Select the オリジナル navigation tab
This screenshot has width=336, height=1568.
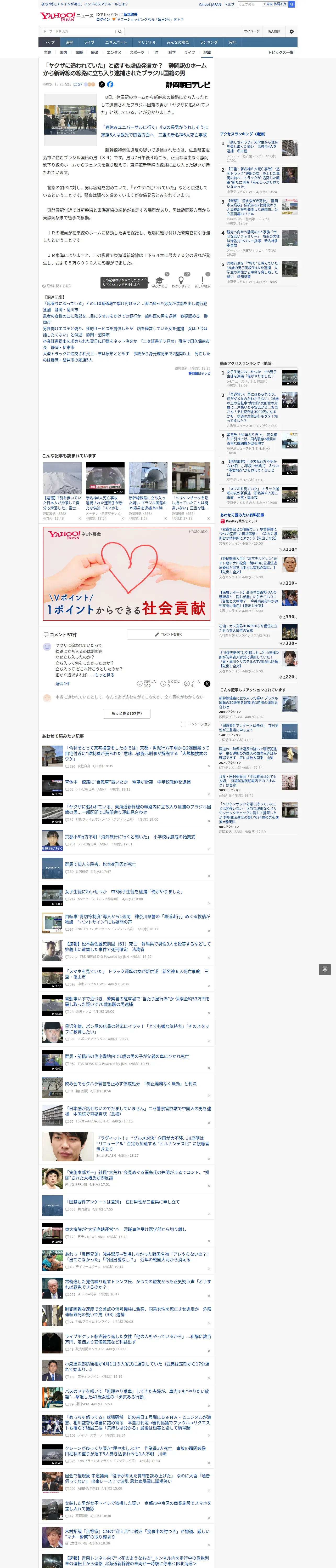tap(147, 43)
